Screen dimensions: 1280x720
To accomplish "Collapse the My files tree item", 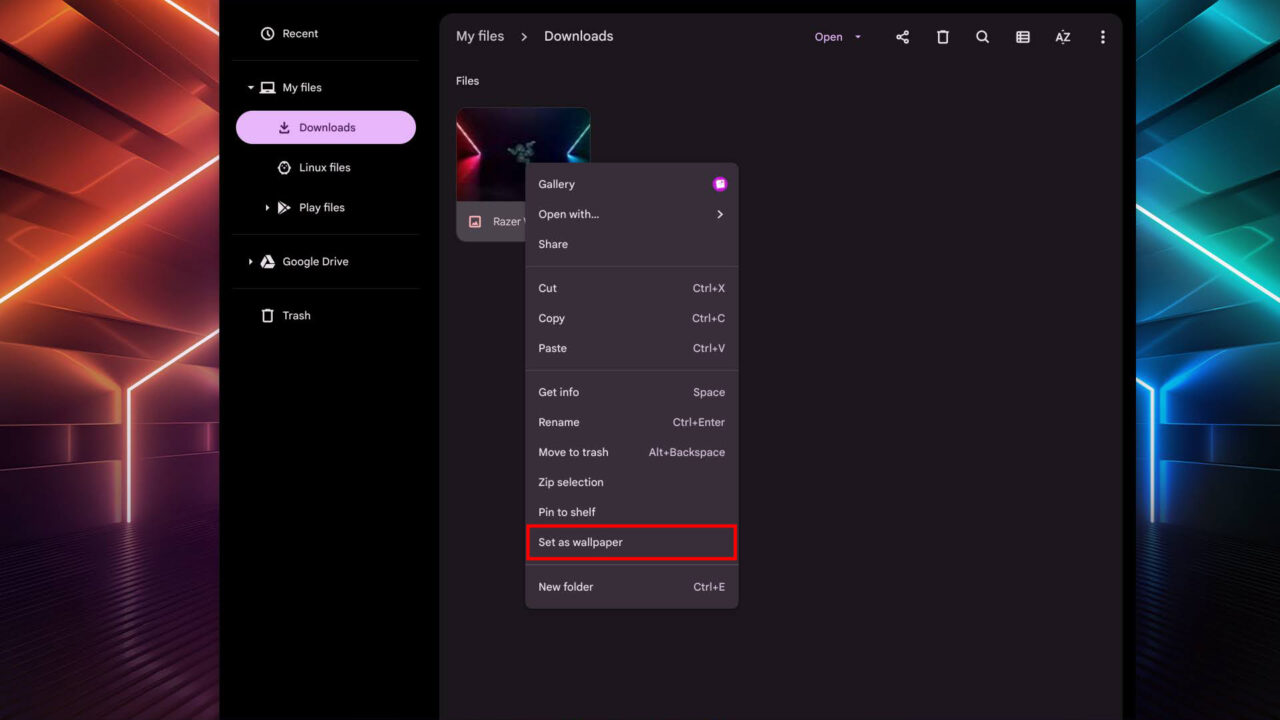I will pyautogui.click(x=250, y=87).
